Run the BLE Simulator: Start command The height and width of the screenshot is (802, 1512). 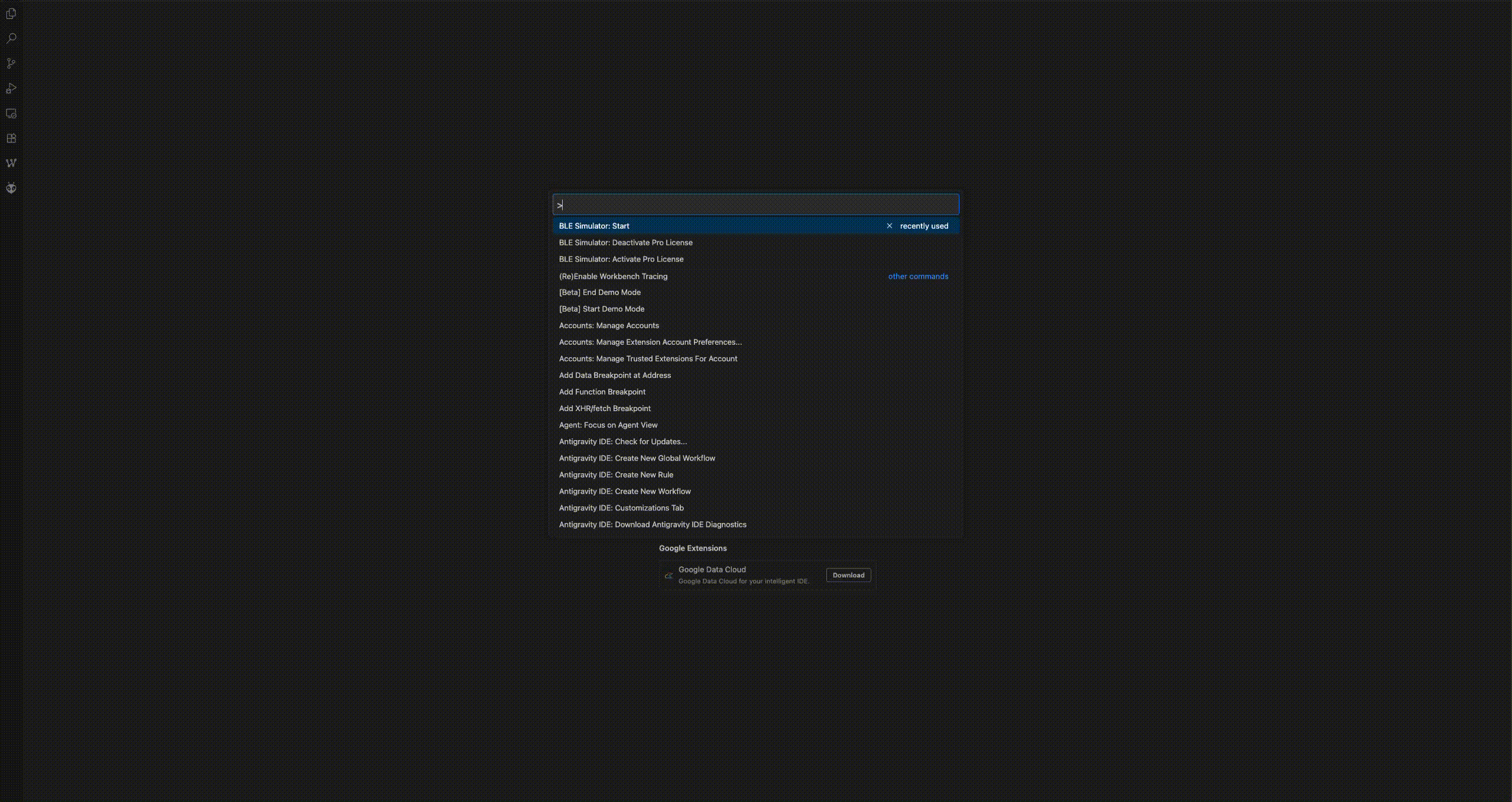(755, 226)
